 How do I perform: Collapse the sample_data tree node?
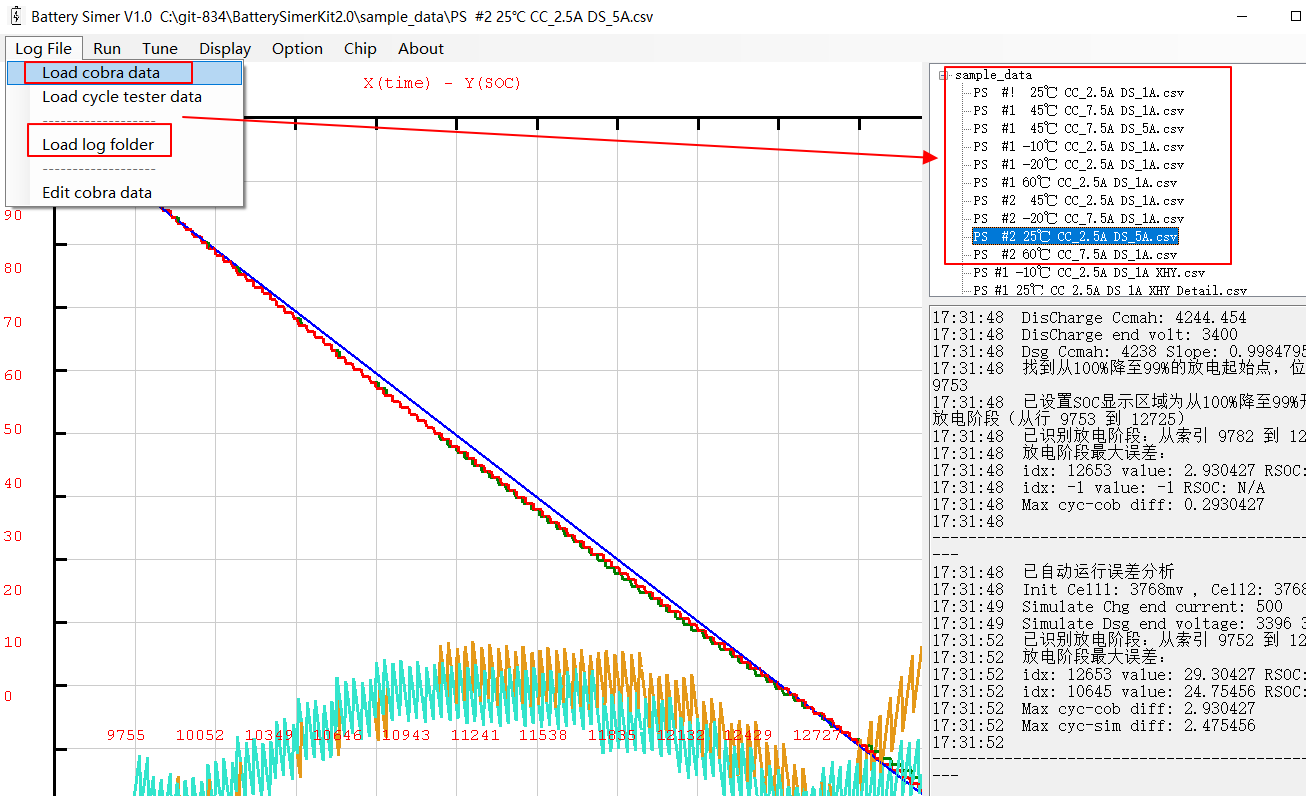(943, 75)
